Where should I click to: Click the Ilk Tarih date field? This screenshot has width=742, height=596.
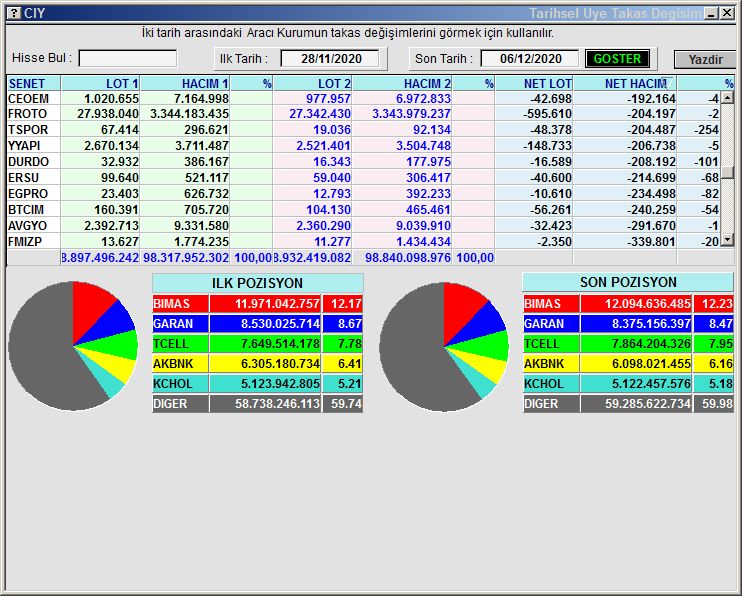329,59
